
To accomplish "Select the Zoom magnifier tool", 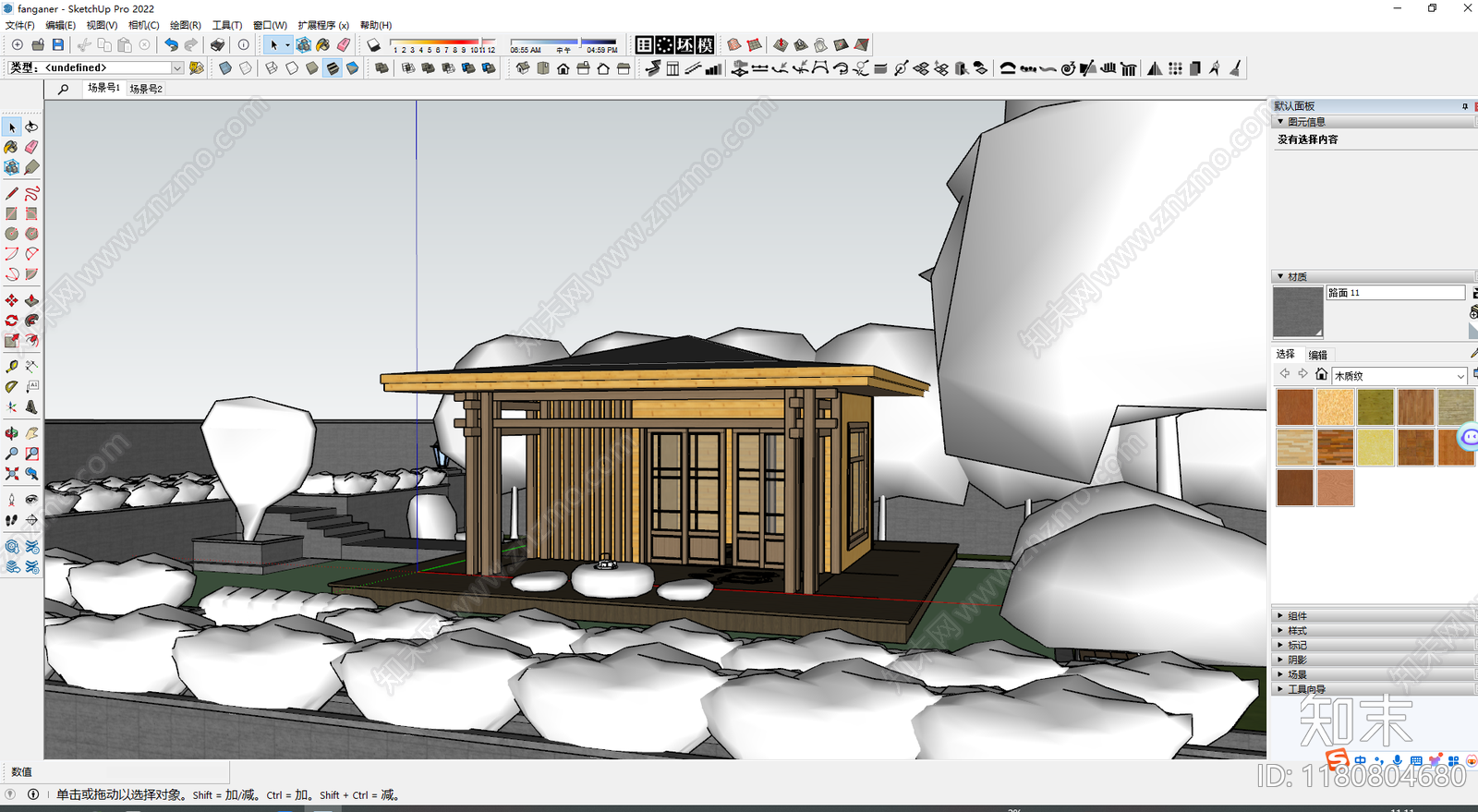I will click(12, 454).
